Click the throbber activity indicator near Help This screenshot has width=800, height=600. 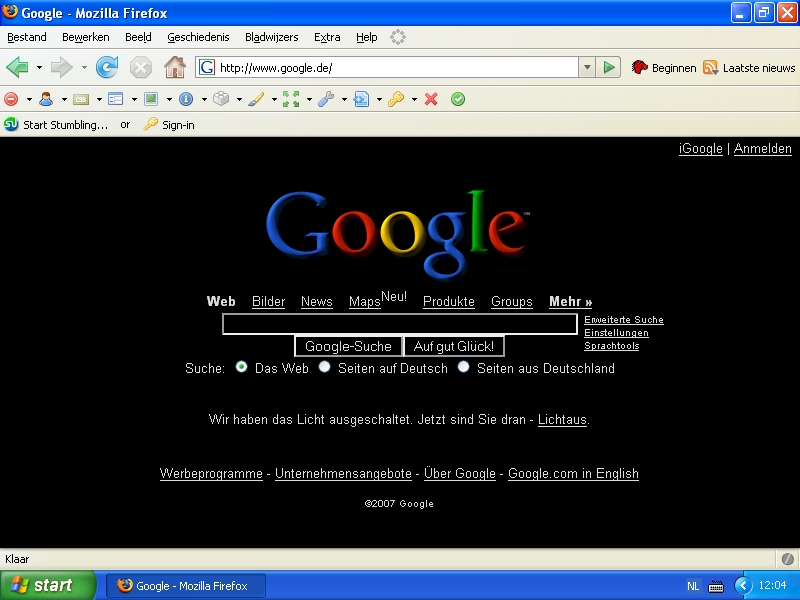tap(398, 37)
